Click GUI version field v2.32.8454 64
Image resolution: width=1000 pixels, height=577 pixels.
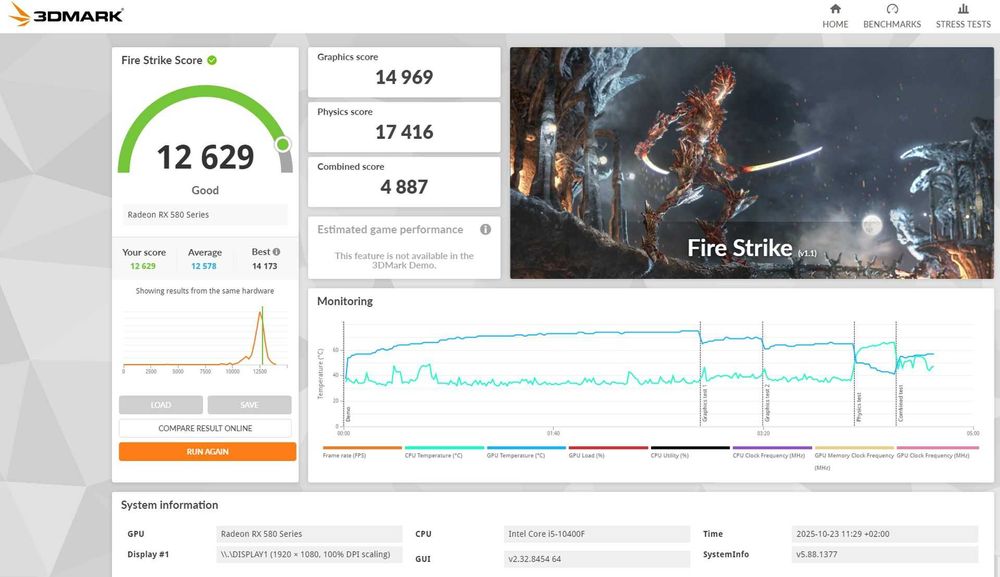click(597, 559)
